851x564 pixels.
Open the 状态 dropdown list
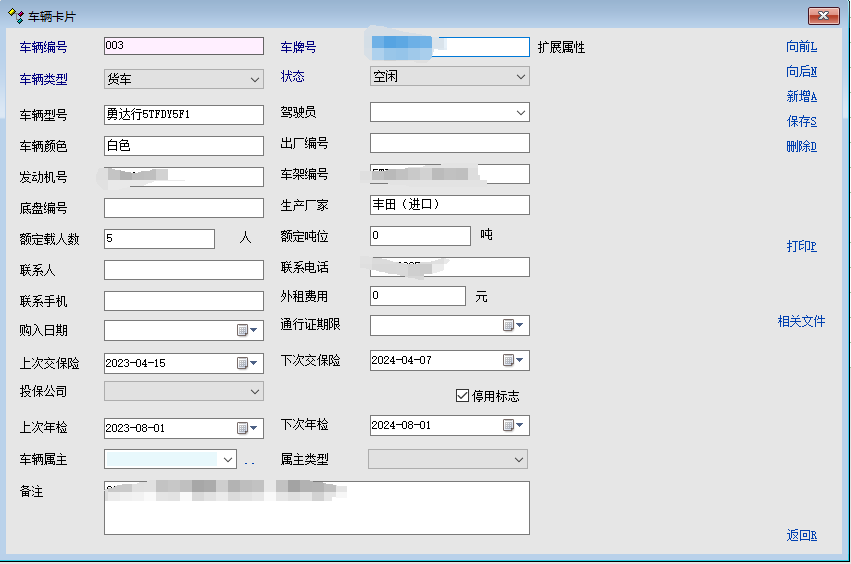click(521, 76)
